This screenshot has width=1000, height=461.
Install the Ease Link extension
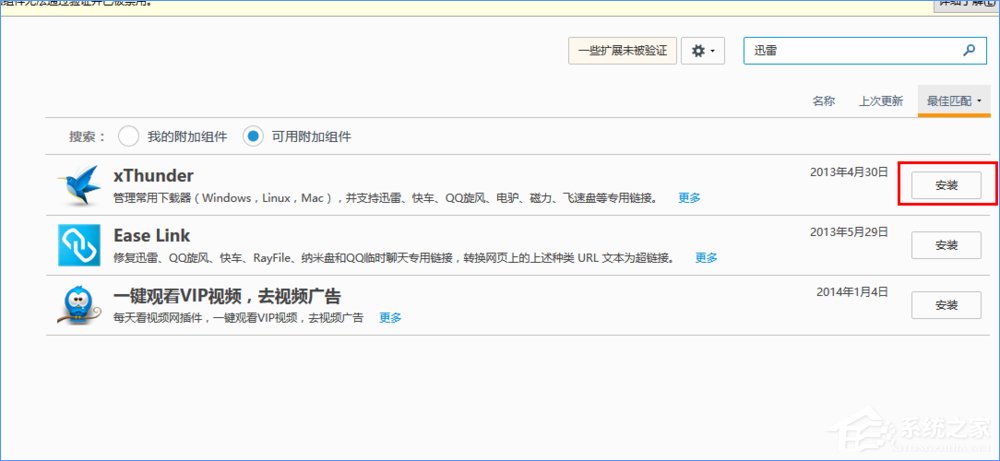coord(945,245)
